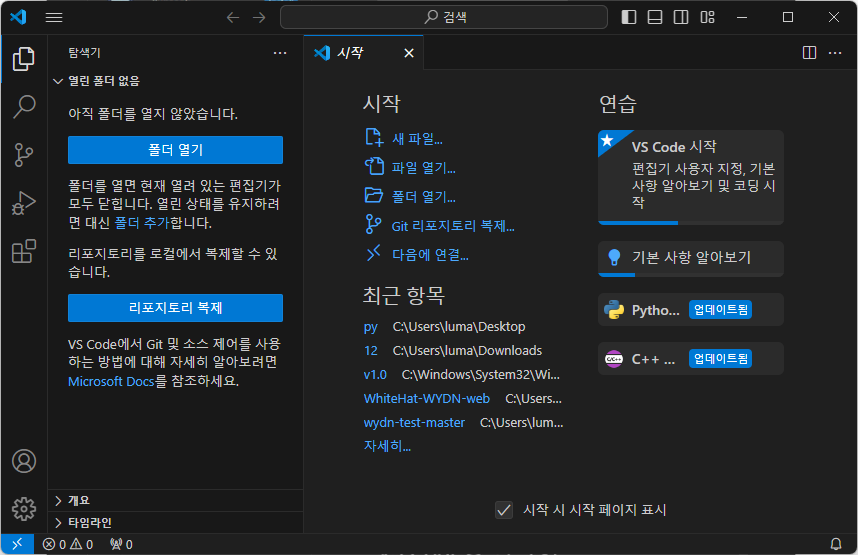Close the 시작 tab

(409, 53)
